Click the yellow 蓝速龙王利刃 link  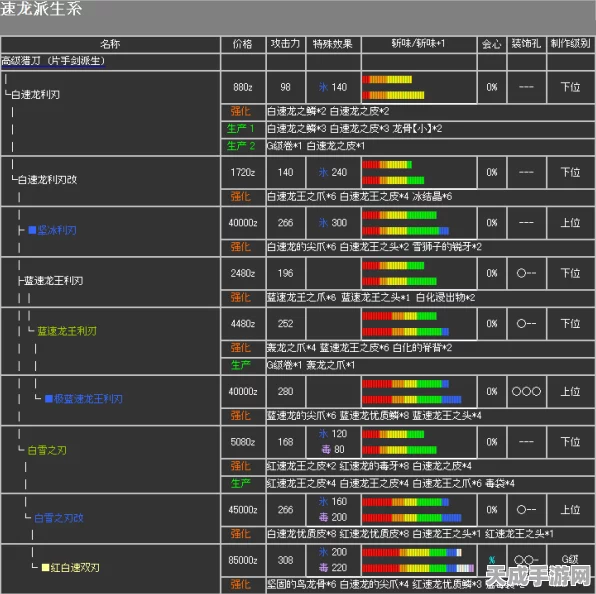coord(67,331)
